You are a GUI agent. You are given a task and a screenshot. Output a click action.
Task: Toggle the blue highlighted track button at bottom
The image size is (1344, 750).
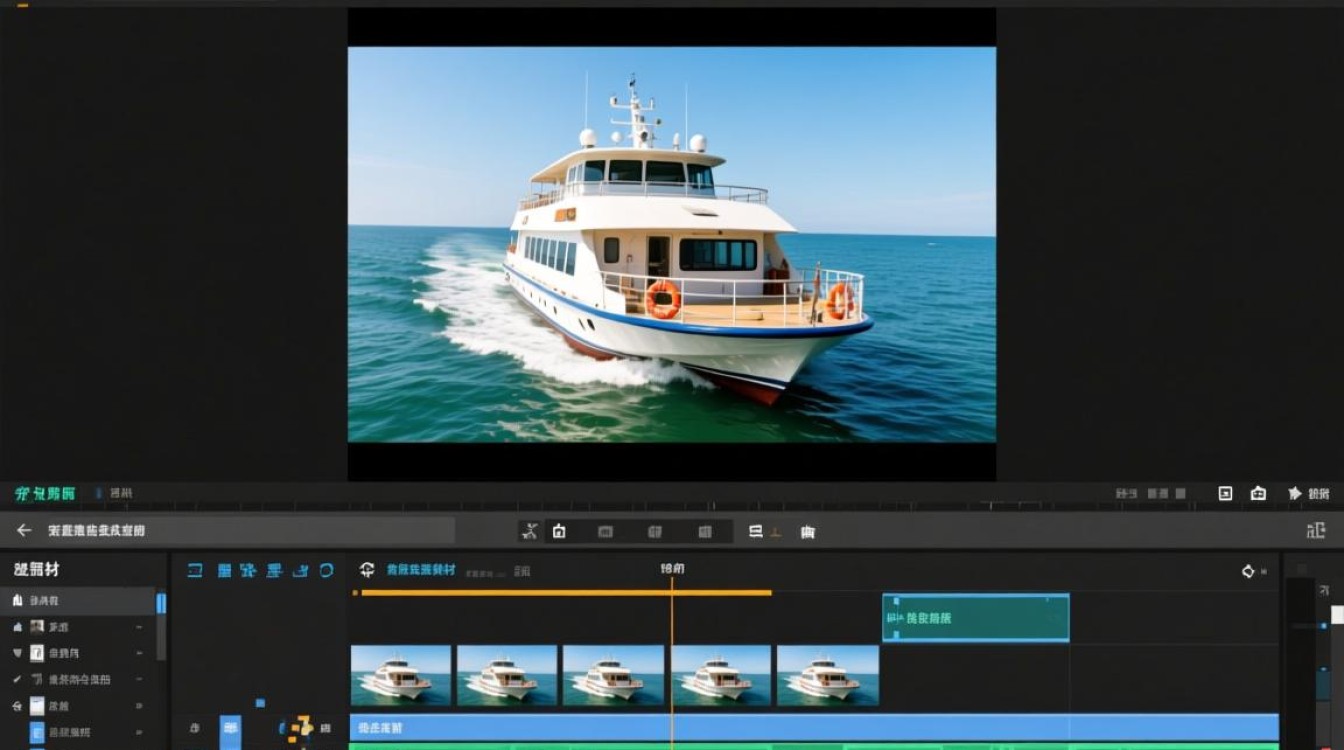(230, 729)
